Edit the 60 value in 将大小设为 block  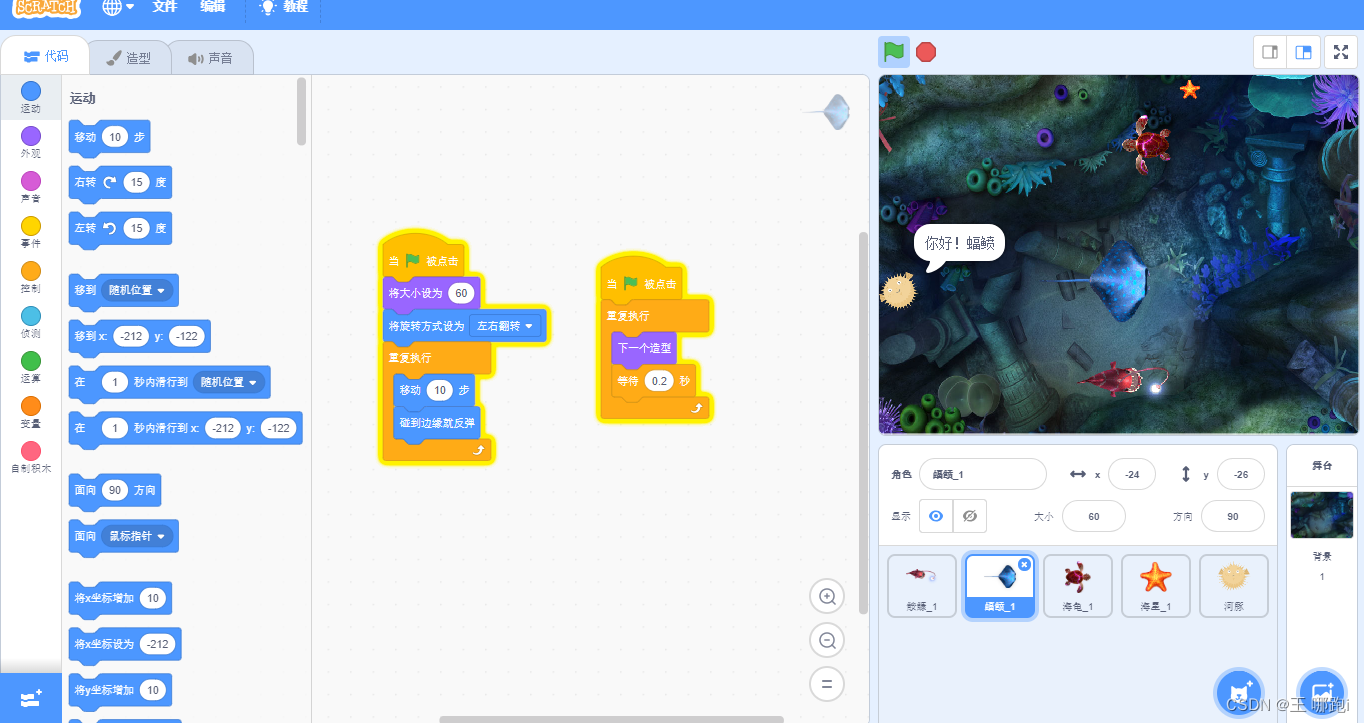coord(460,293)
